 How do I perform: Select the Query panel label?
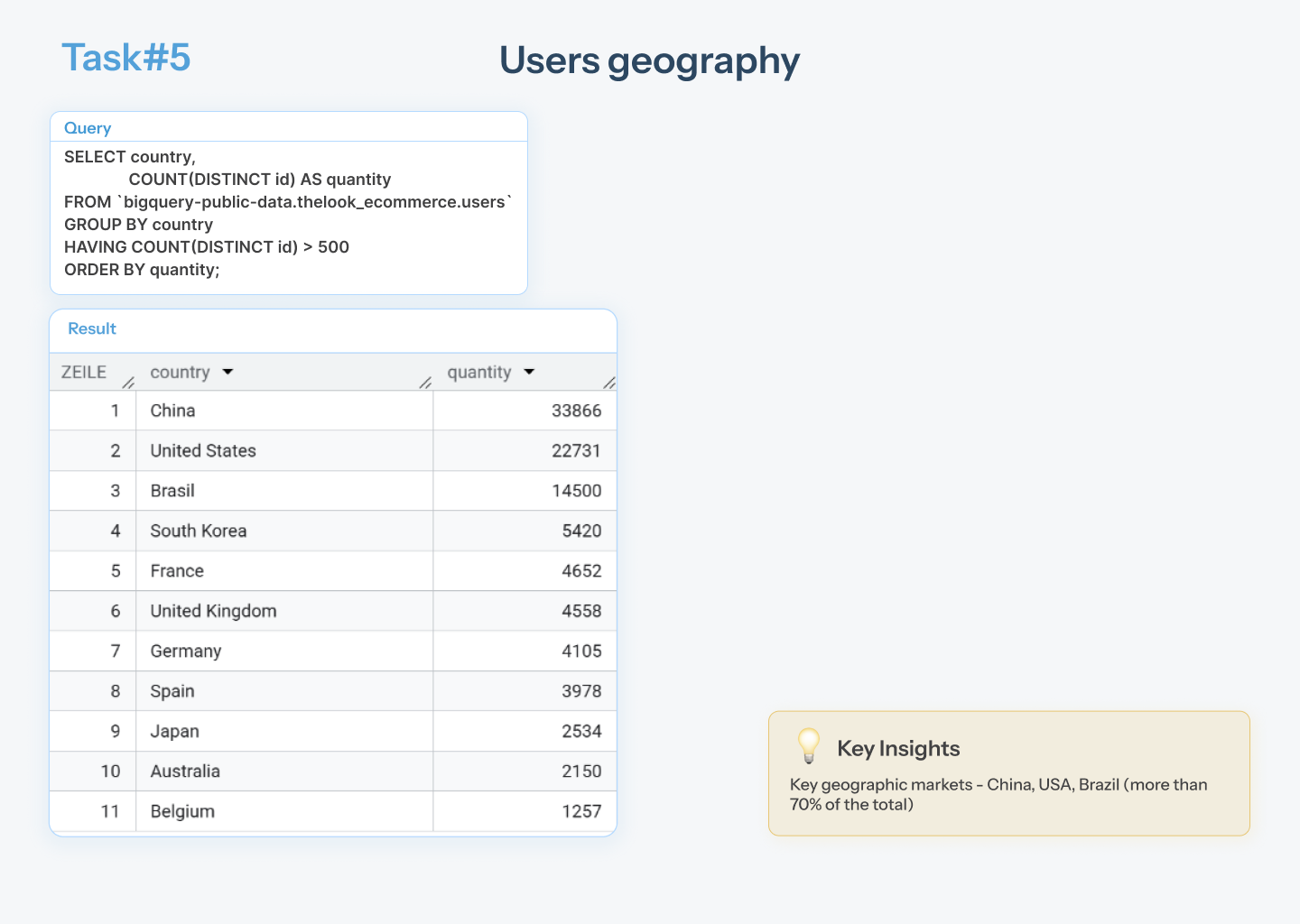tap(88, 128)
